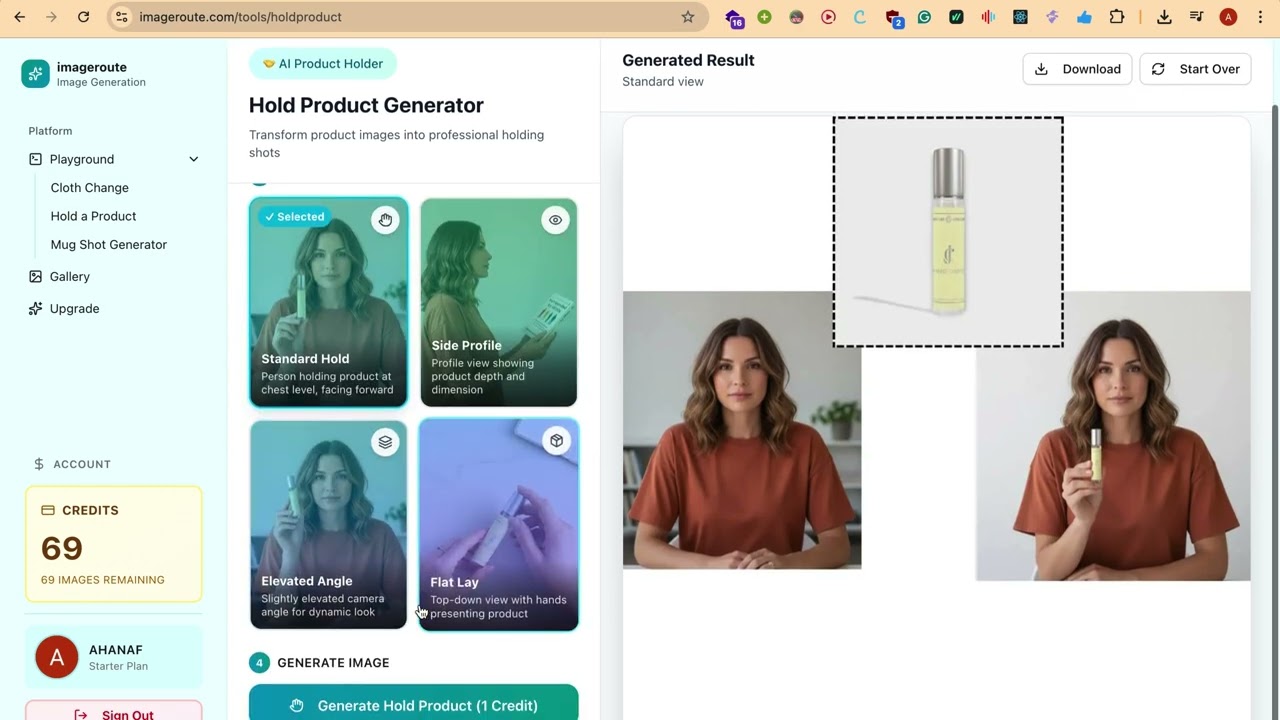The width and height of the screenshot is (1280, 720).
Task: Click the Download button
Action: point(1077,69)
